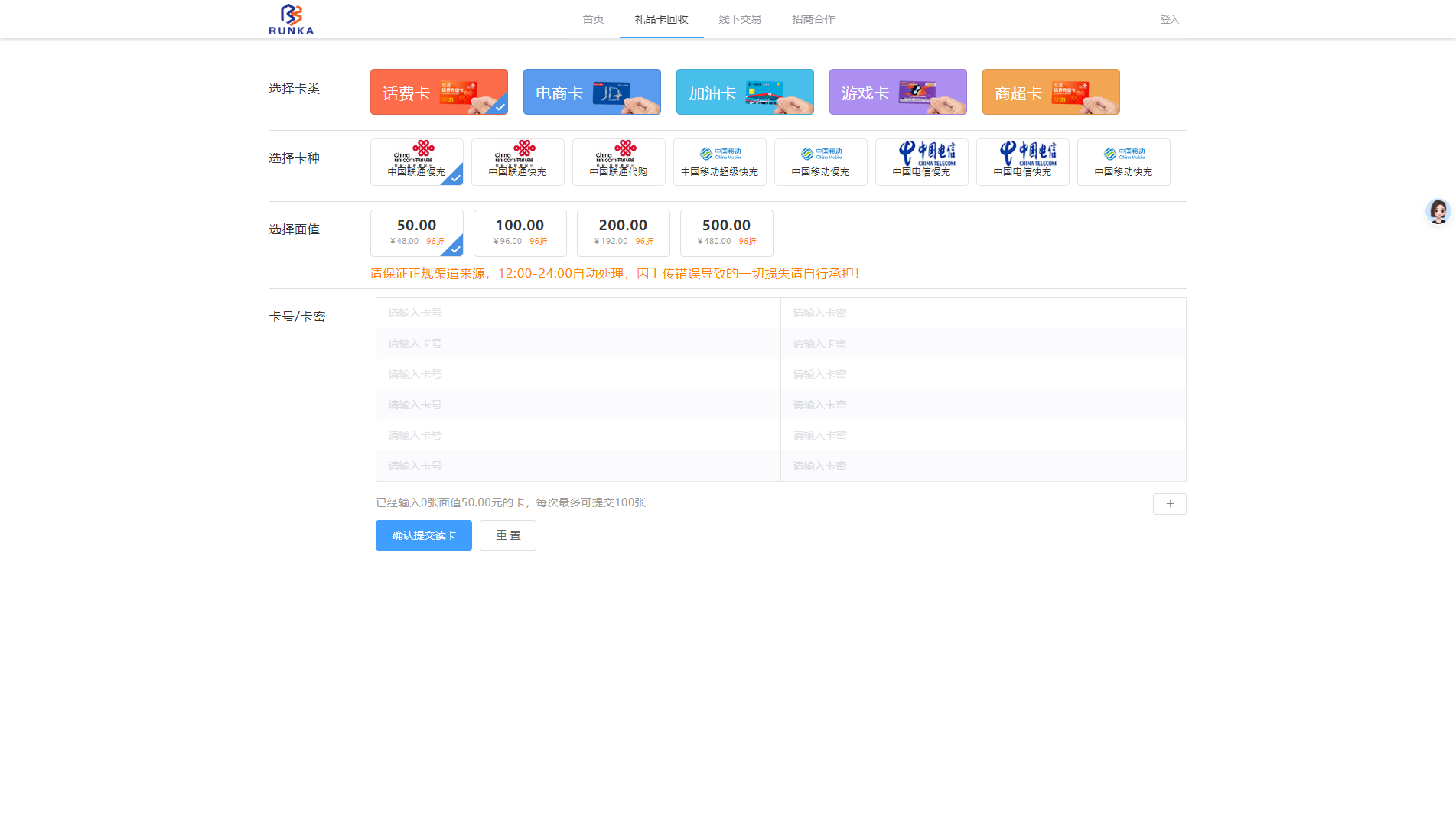1456x826 pixels.
Task: Click the 登入 login link
Action: [x=1169, y=20]
